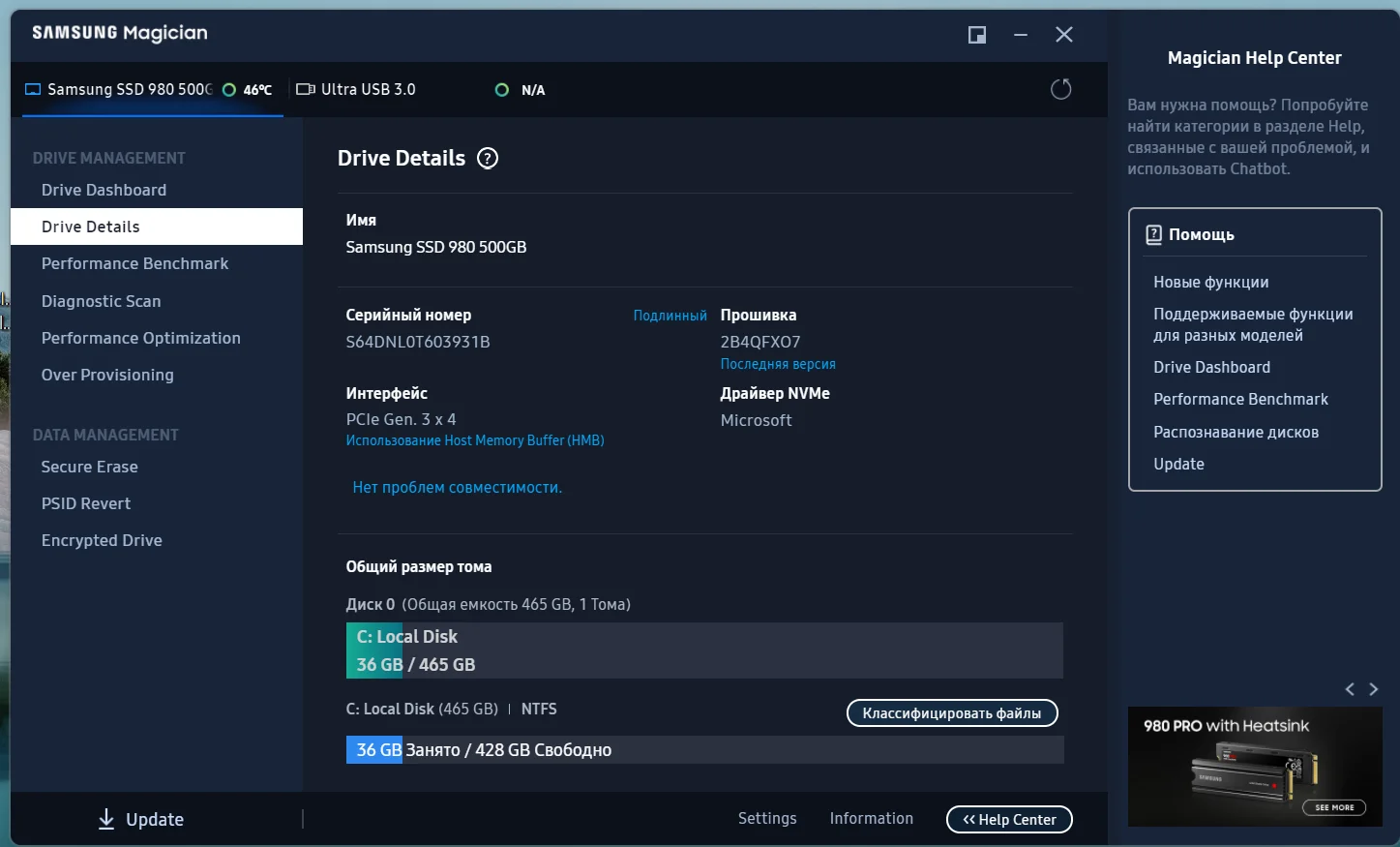Screen dimensions: 1400x847
Task: Open Новые функции help topic
Action: pyautogui.click(x=1210, y=282)
